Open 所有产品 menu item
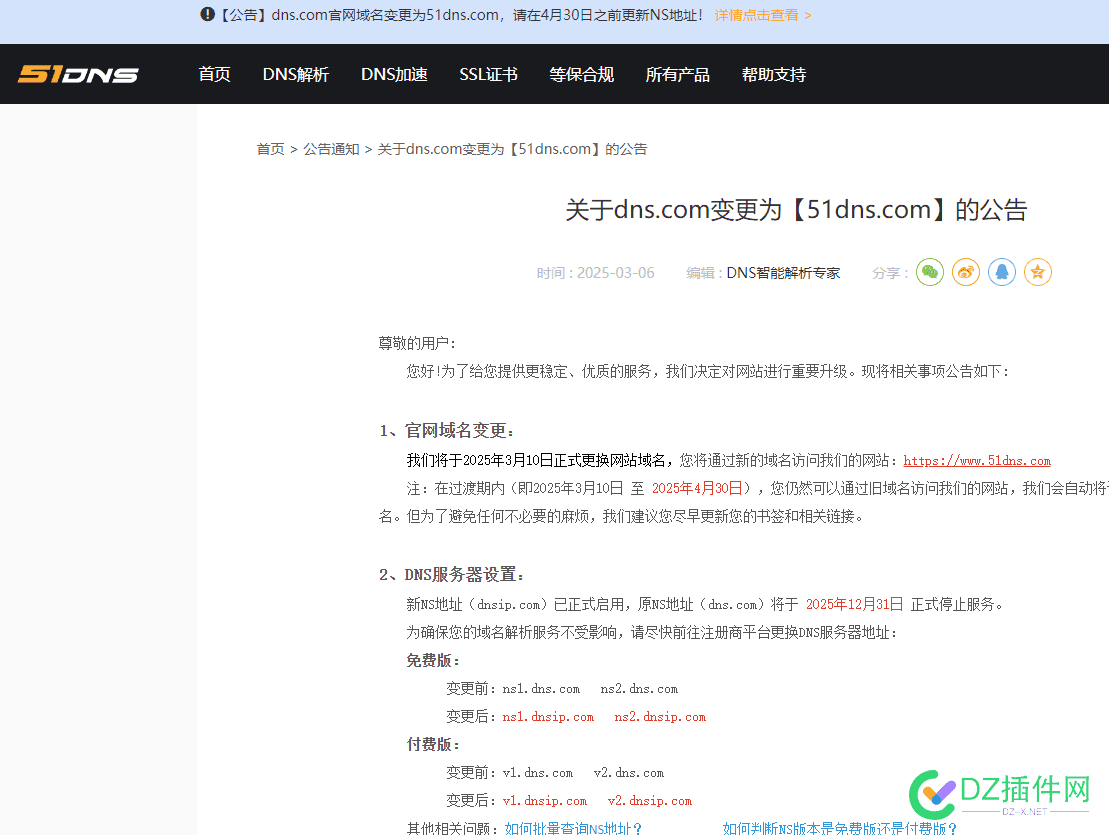The image size is (1109, 835). tap(678, 74)
